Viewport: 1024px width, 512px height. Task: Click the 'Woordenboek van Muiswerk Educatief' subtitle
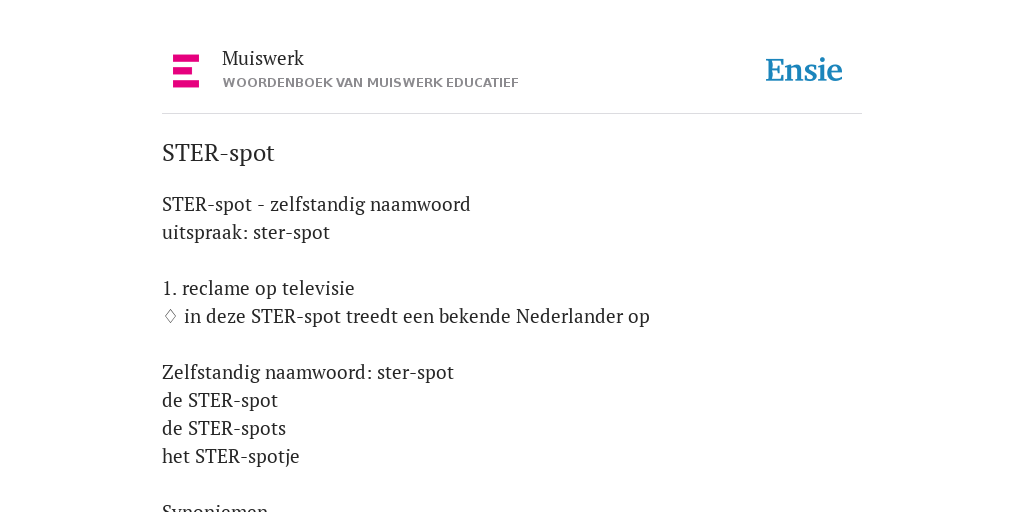370,83
